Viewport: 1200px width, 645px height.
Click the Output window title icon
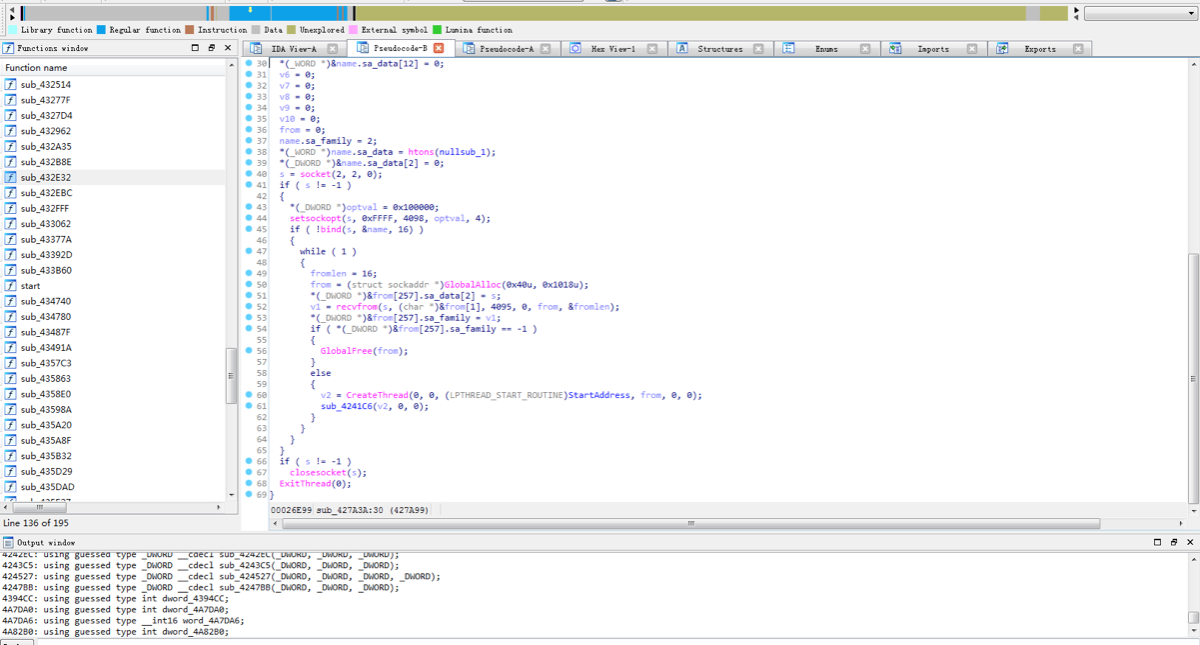[x=9, y=541]
